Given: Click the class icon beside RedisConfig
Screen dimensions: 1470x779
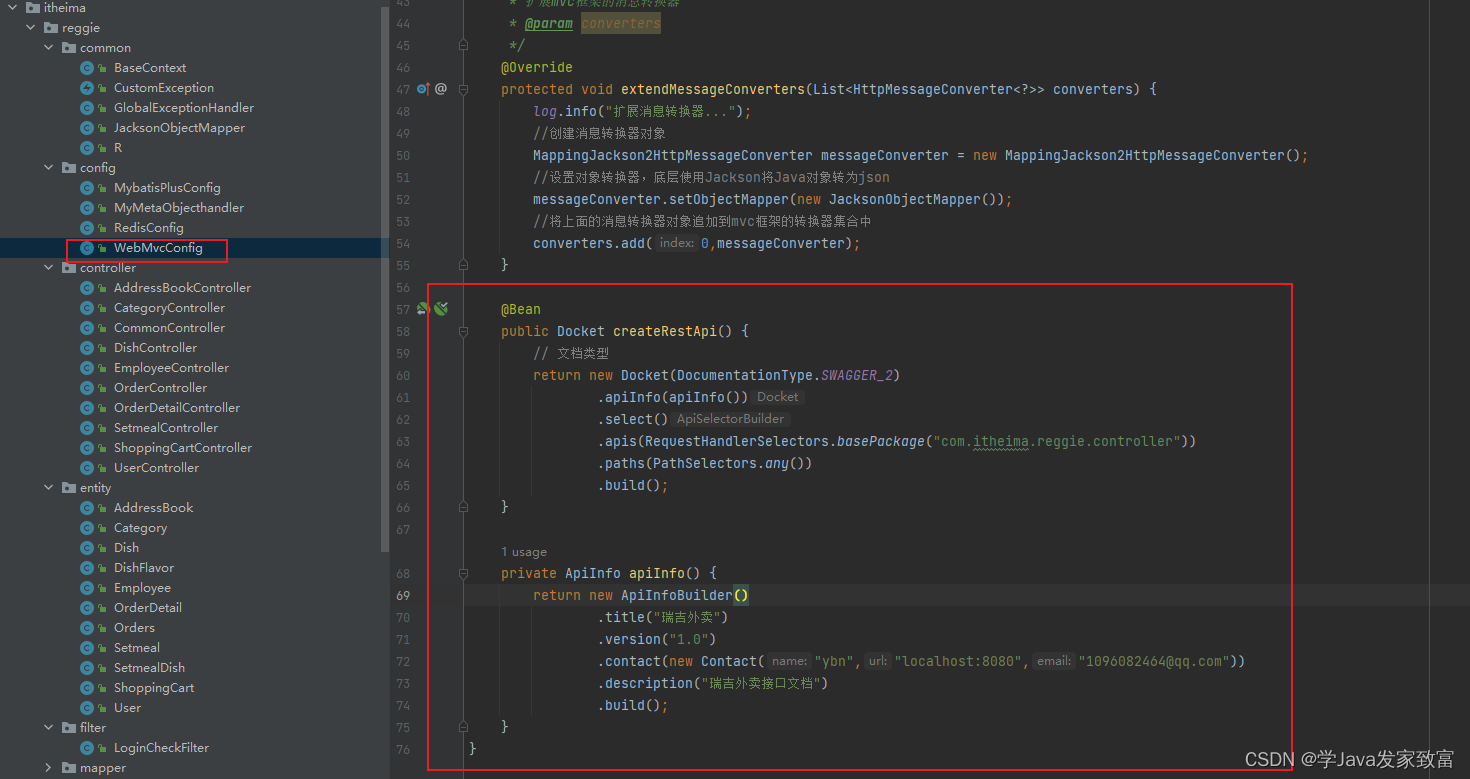Looking at the screenshot, I should (x=87, y=228).
